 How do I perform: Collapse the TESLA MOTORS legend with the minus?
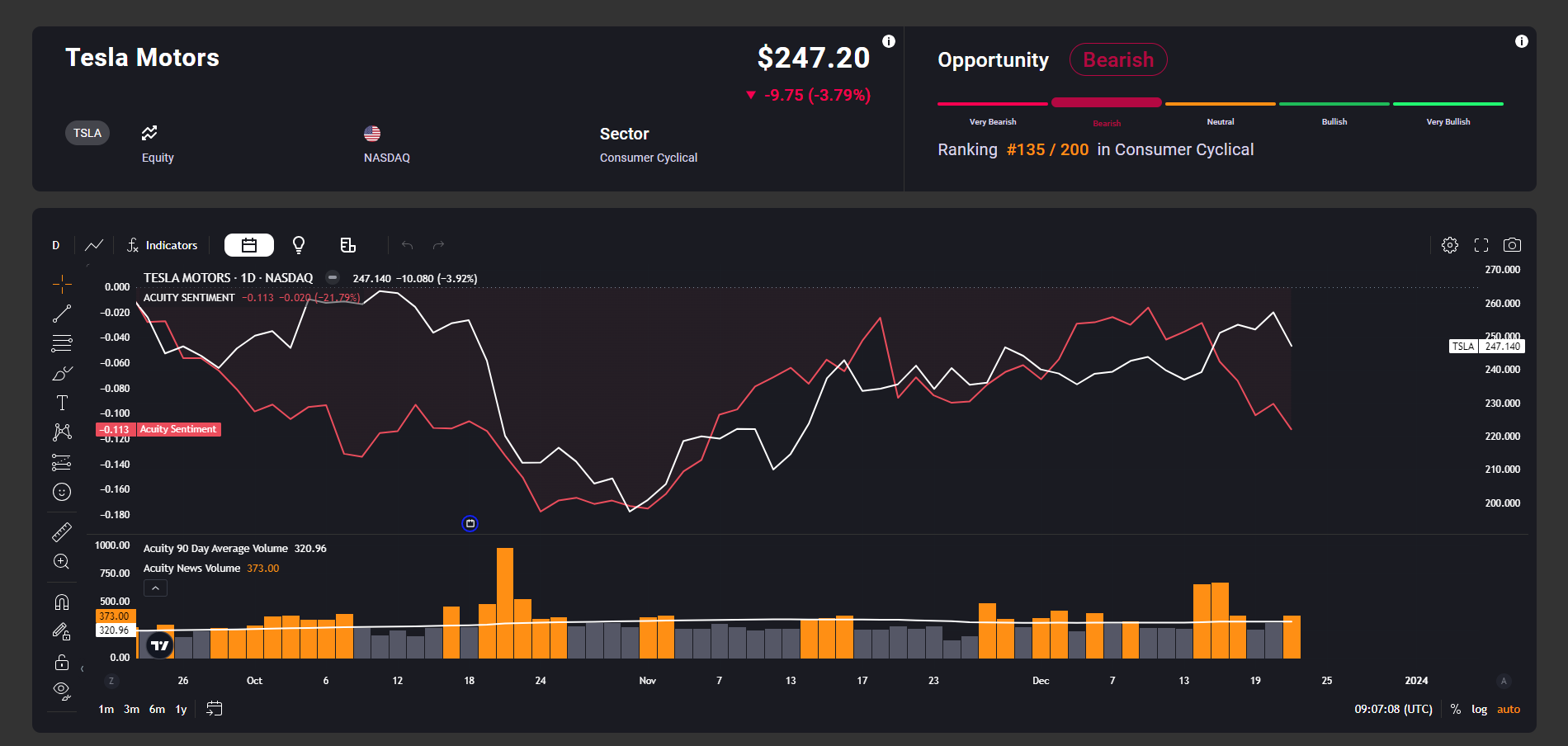331,278
